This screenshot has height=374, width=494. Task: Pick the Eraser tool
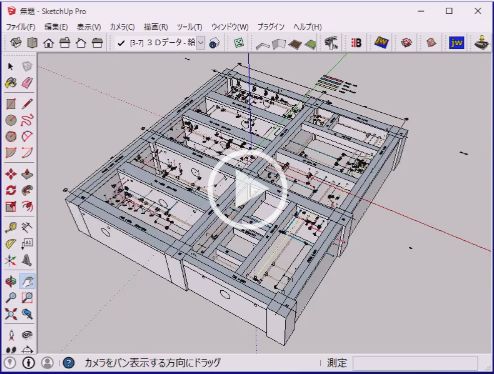click(27, 83)
